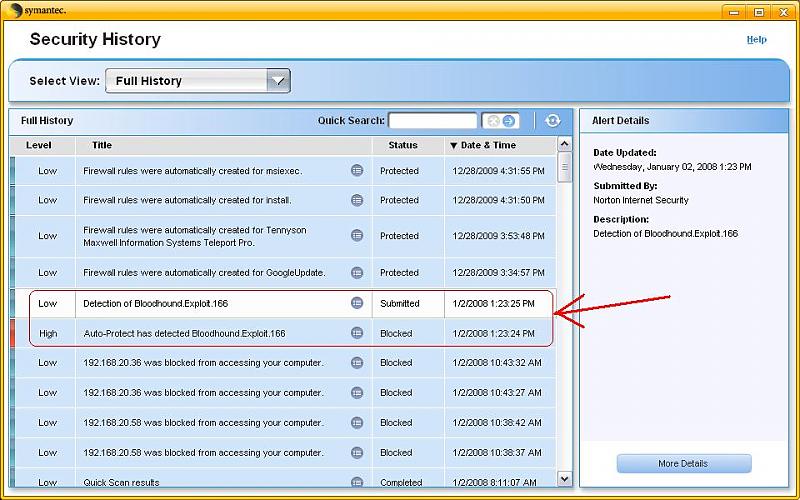Open details icon for Detection of Bloodhound.Exploit.166
Viewport: 800px width, 500px height.
point(357,303)
